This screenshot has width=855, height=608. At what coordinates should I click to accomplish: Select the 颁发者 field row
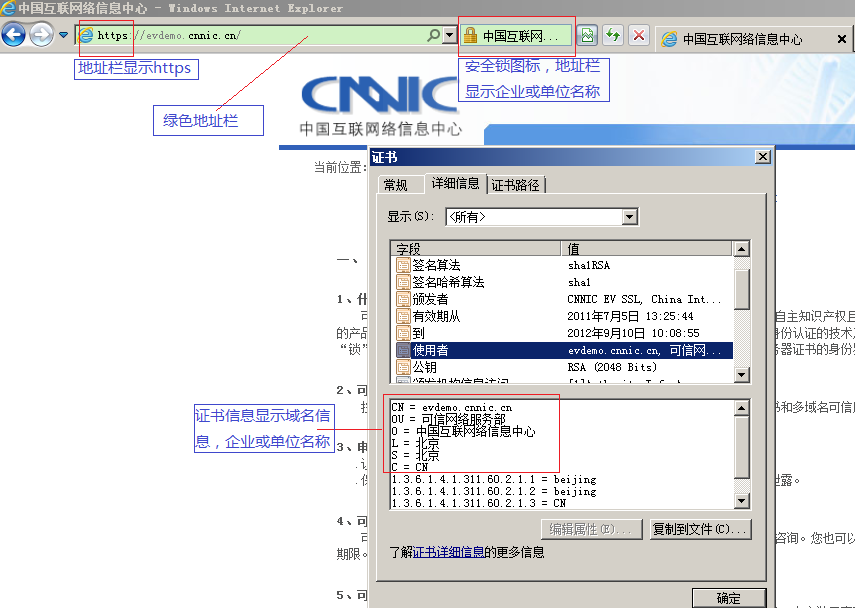tap(562, 299)
